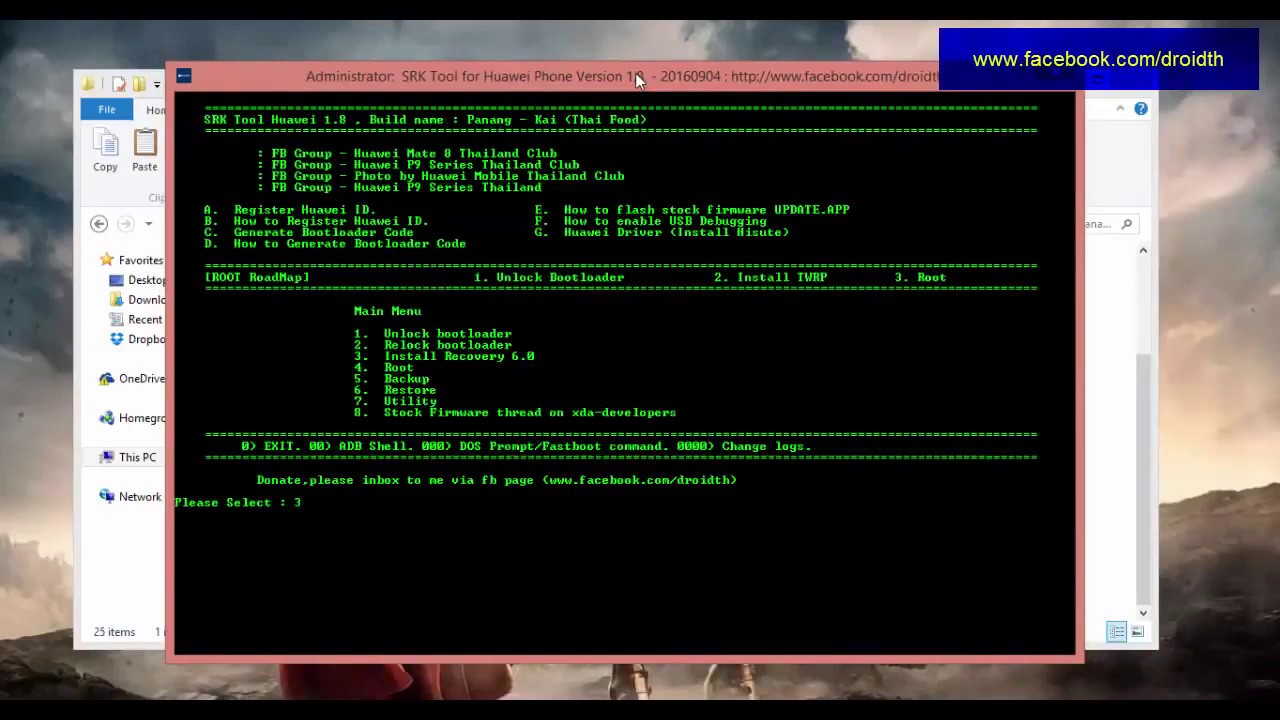The height and width of the screenshot is (720, 1280).
Task: Select Homegroup in the navigation pane
Action: (x=133, y=418)
